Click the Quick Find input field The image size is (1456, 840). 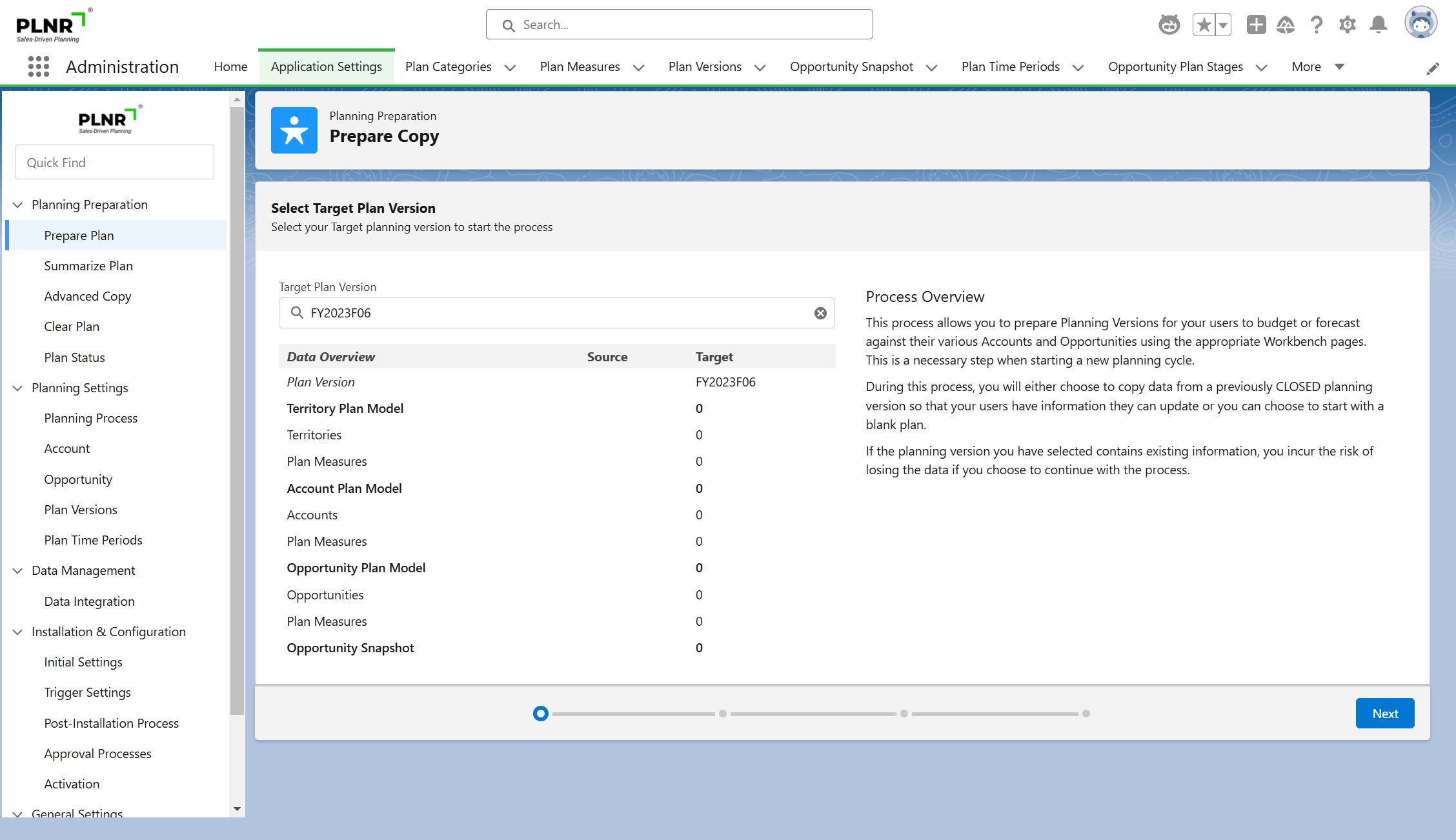(x=114, y=163)
